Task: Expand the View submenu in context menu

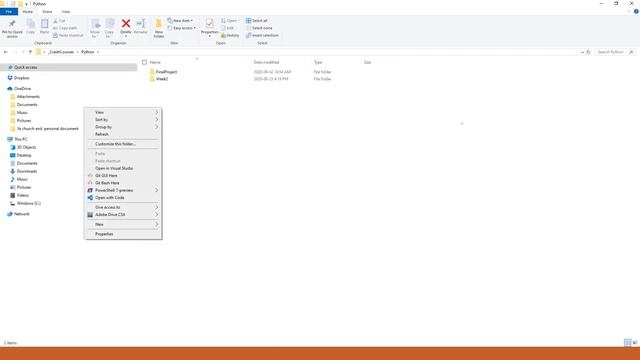Action: (x=123, y=112)
